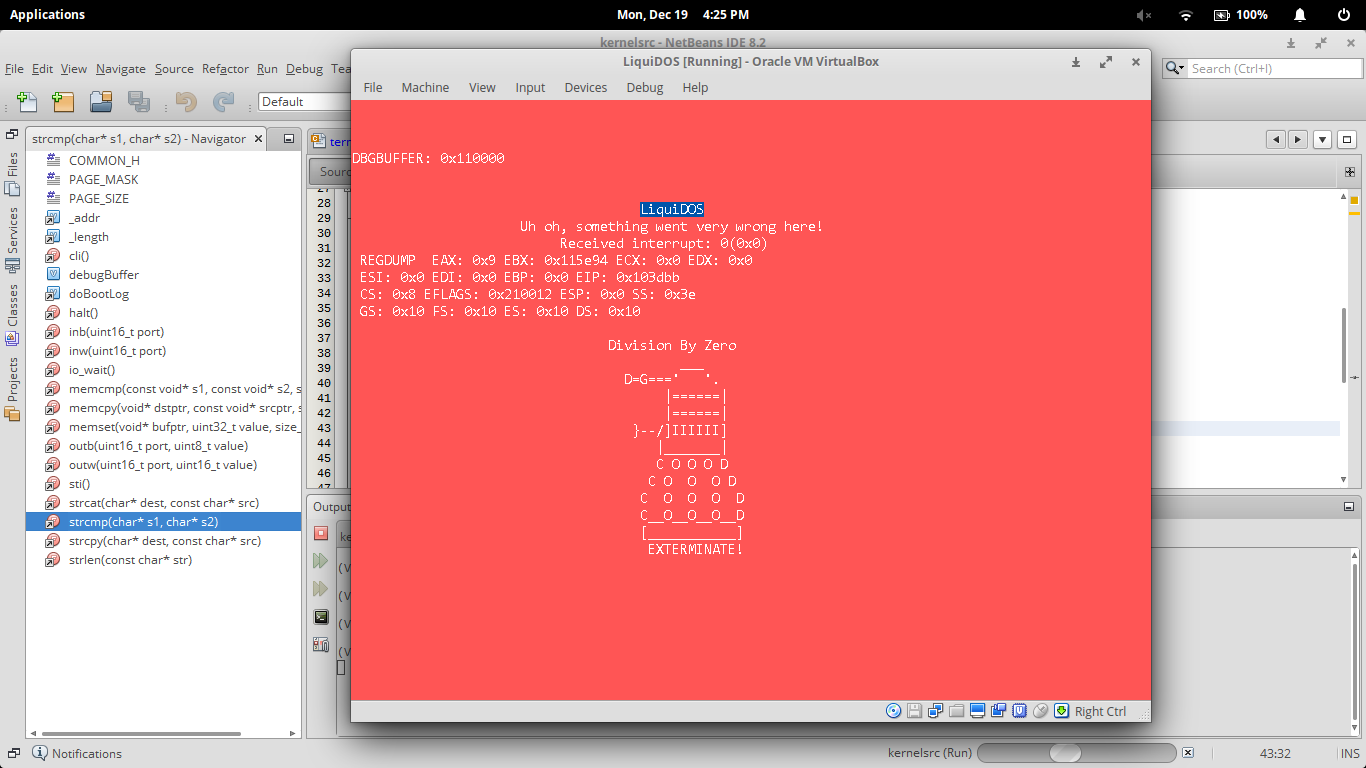Select doBootLog in Navigator
The image size is (1366, 768).
point(99,293)
